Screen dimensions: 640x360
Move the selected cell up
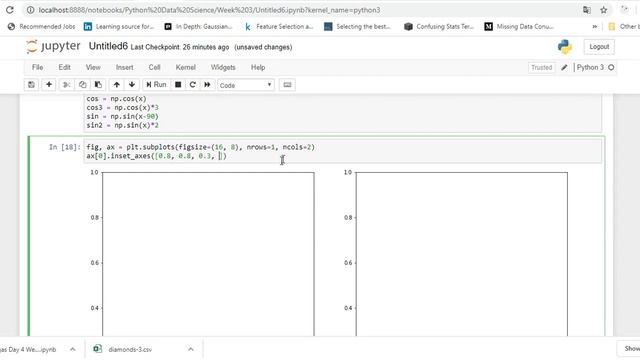pos(117,85)
